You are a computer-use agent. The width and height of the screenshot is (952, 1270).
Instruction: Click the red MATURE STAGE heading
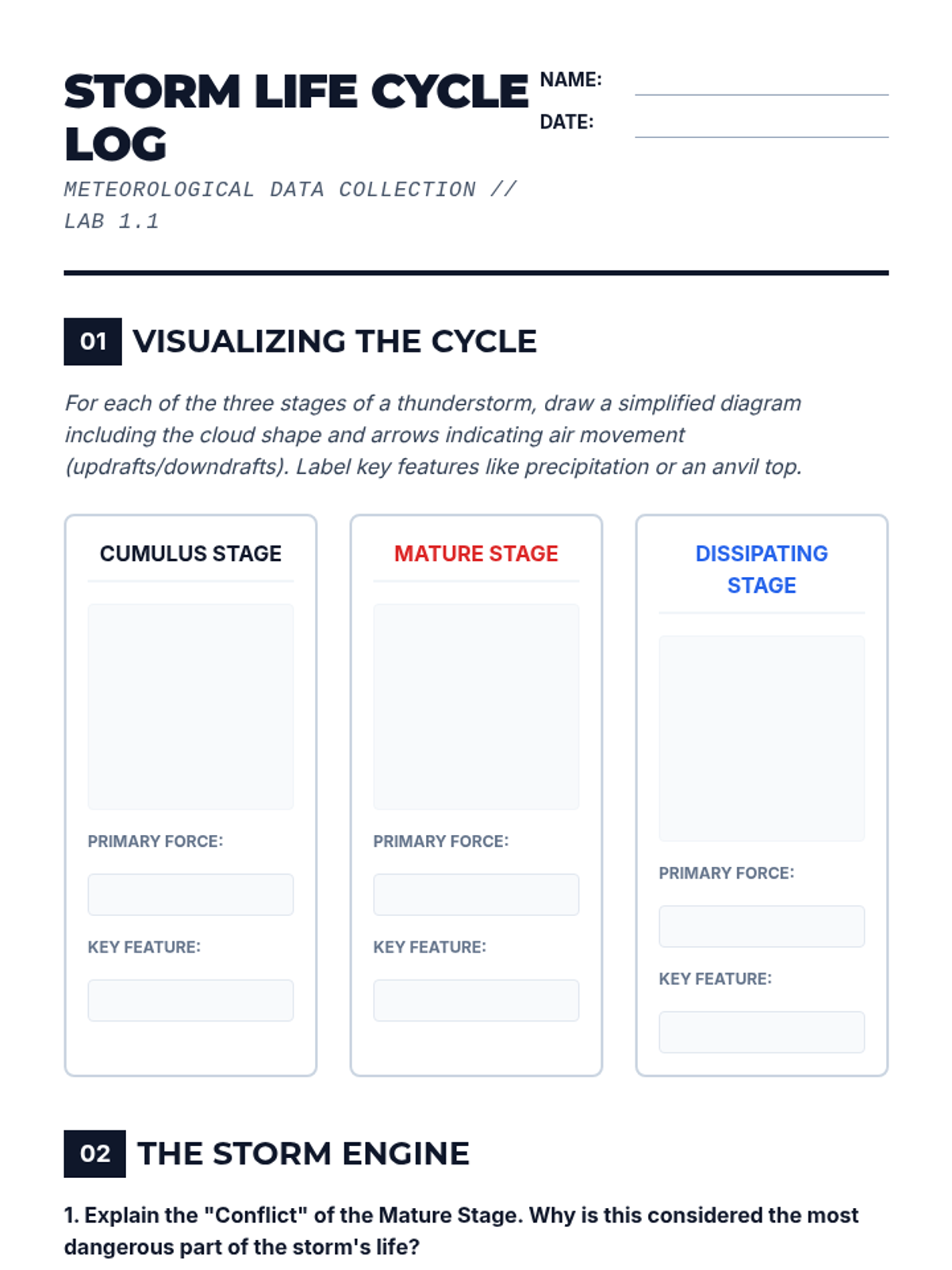pos(476,553)
